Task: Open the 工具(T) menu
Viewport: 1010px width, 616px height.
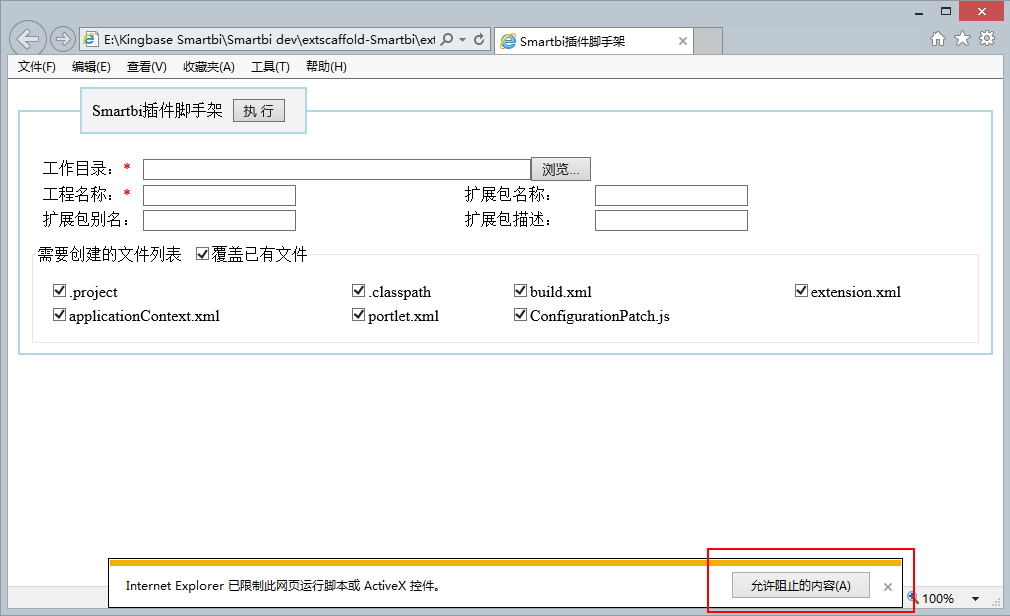Action: [x=270, y=66]
